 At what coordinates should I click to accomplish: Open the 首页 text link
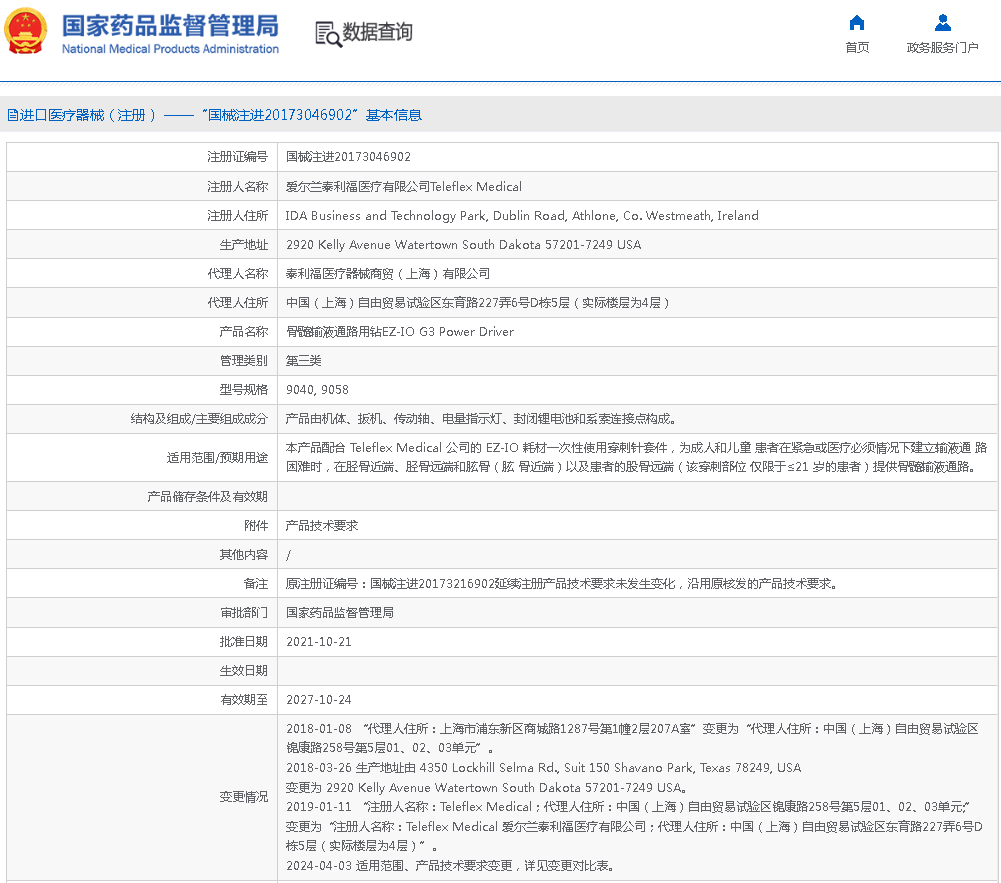coord(857,47)
